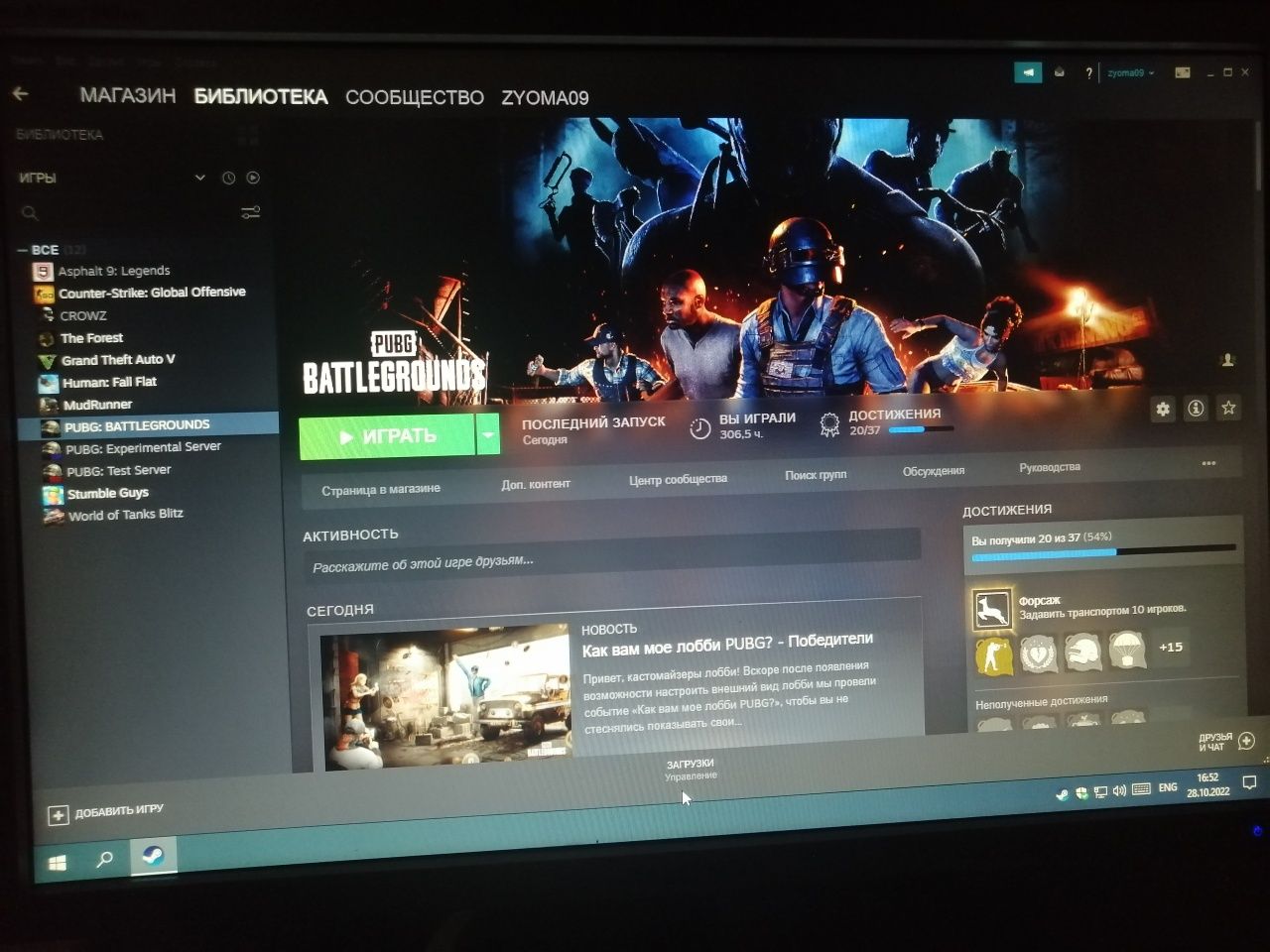
Task: Select Asphalt 9: Legends in library
Action: (113, 271)
